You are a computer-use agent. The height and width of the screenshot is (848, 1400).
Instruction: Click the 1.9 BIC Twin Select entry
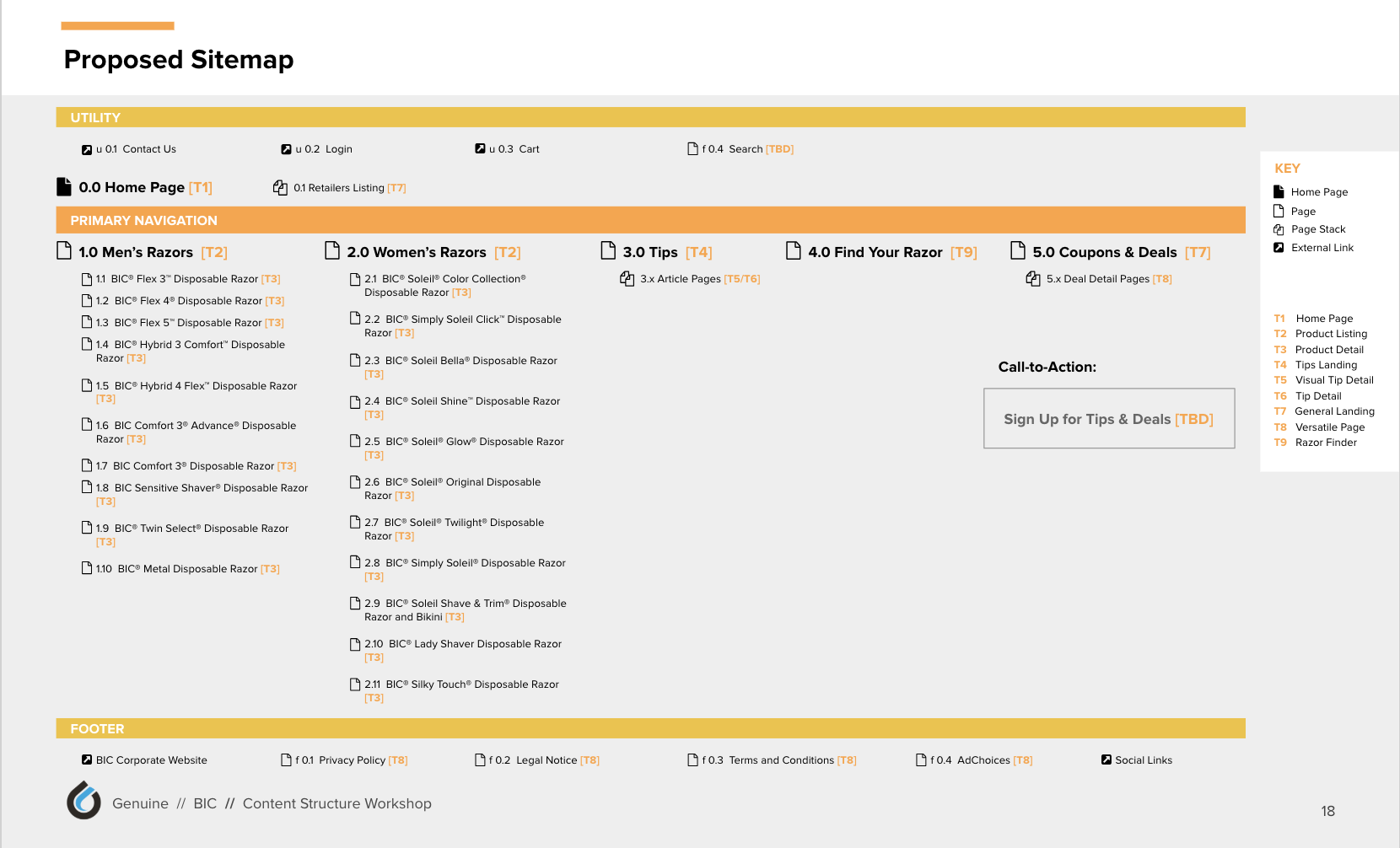coord(191,535)
